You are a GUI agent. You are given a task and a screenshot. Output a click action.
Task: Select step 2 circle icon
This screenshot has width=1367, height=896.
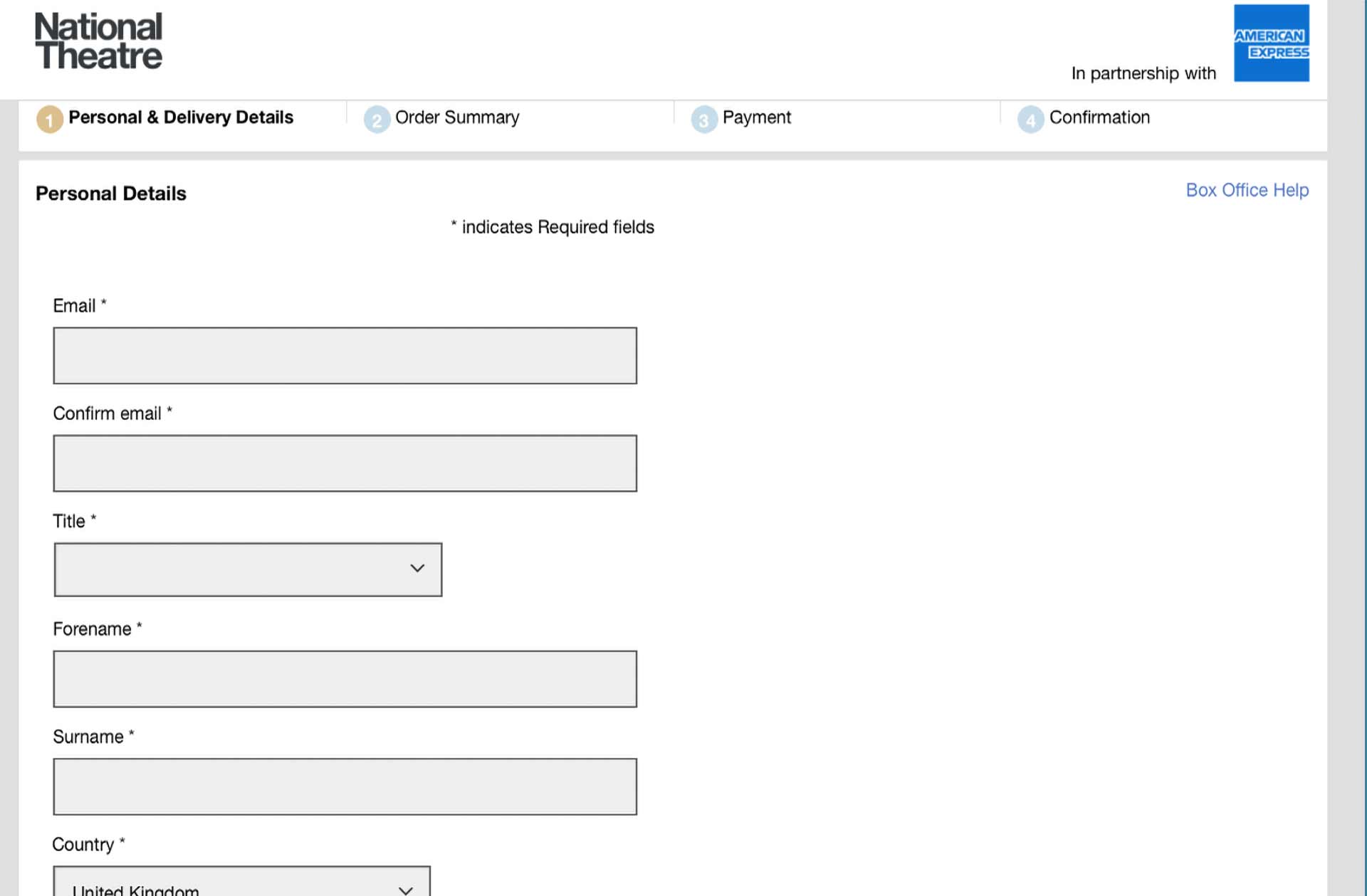(x=377, y=119)
